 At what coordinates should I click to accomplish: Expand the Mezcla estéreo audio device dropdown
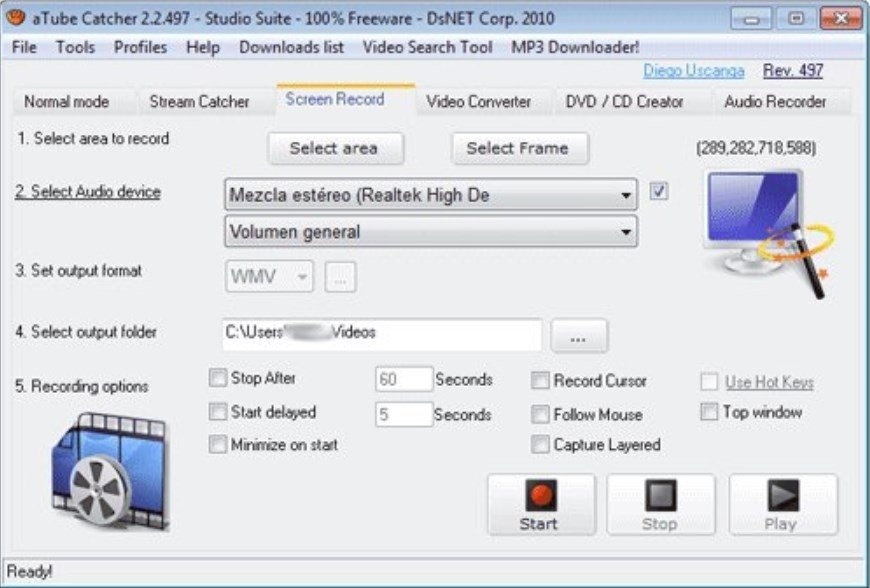(x=431, y=195)
